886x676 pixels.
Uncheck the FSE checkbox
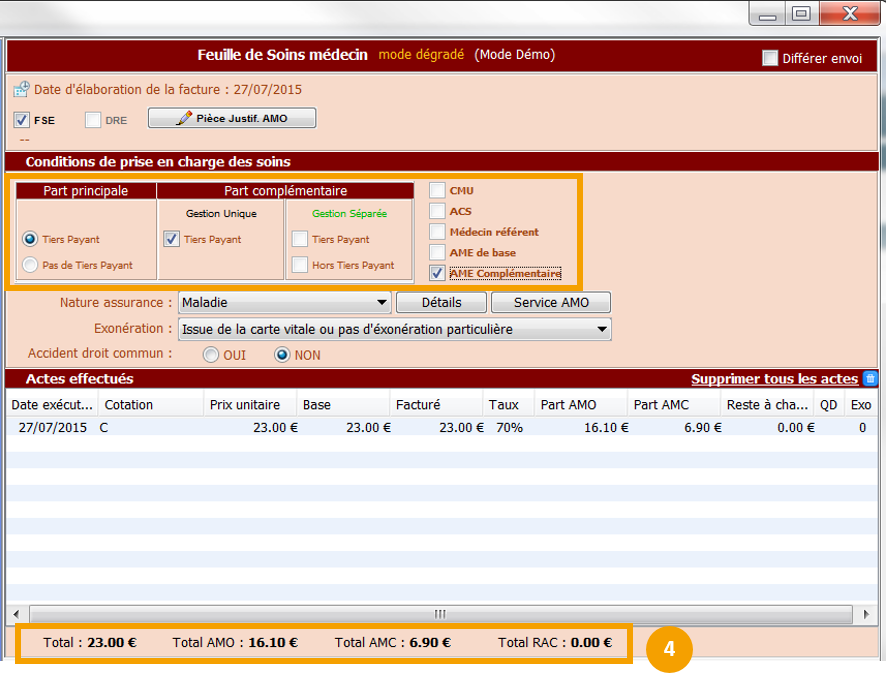pyautogui.click(x=22, y=120)
